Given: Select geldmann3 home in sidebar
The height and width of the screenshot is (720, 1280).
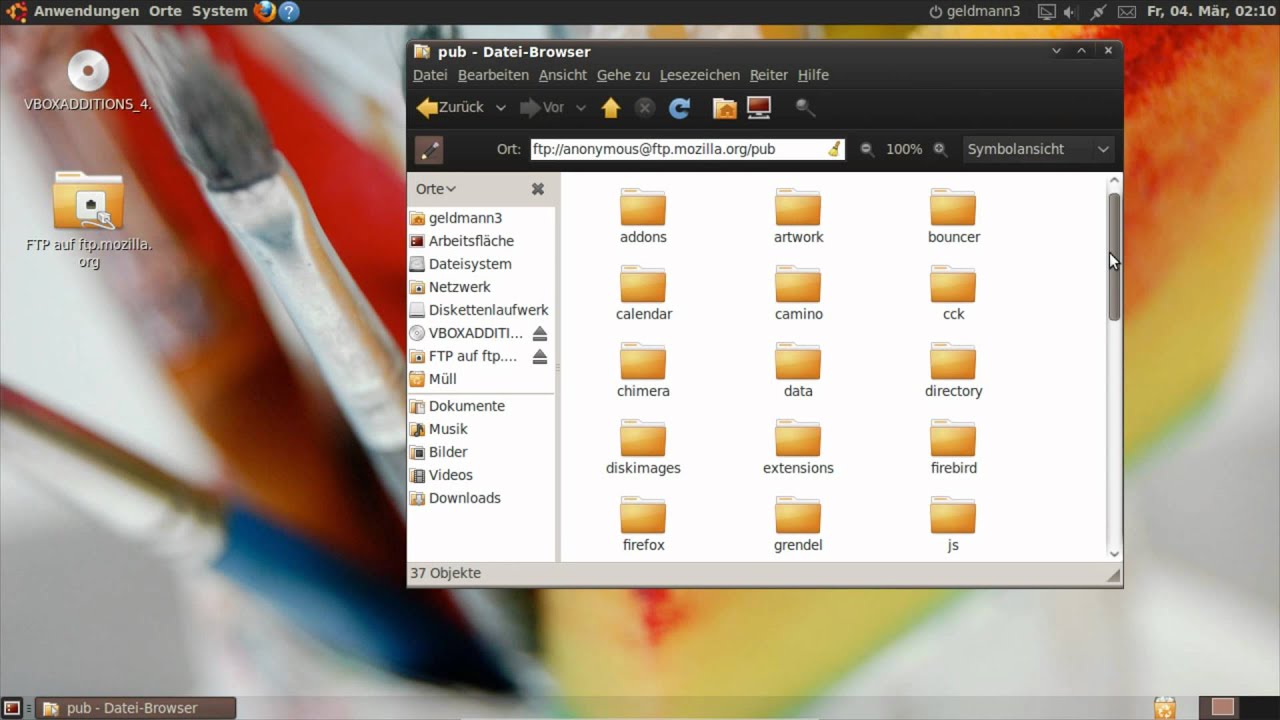Looking at the screenshot, I should (480, 218).
